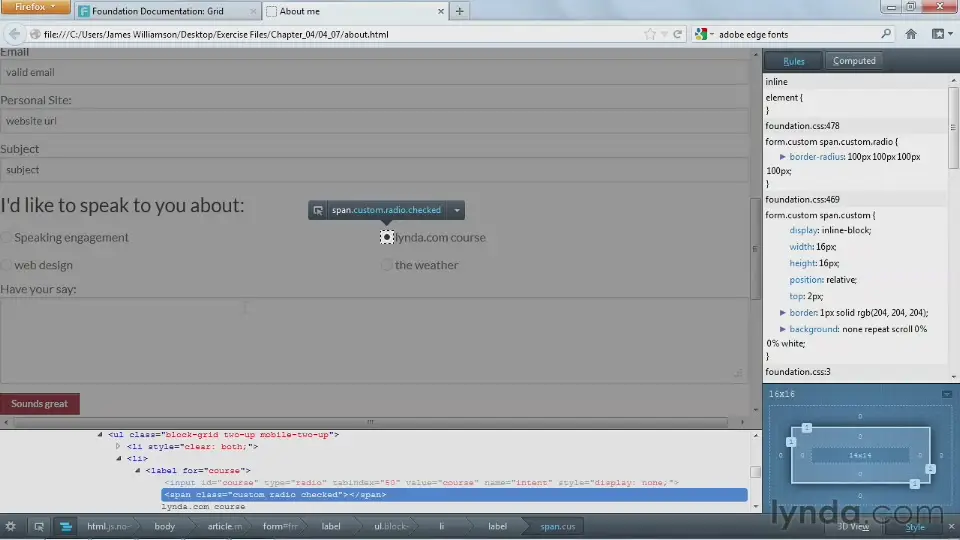Open the bookmark star dropdown arrow
The width and height of the screenshot is (960, 540).
pos(664,34)
